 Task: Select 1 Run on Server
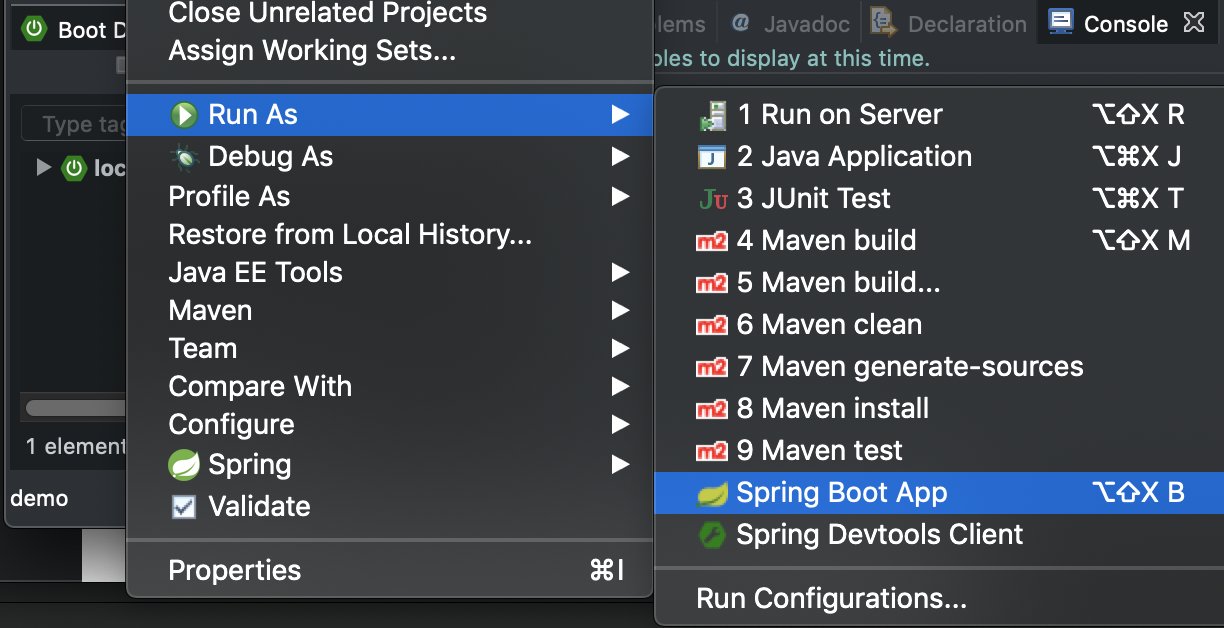coord(939,115)
